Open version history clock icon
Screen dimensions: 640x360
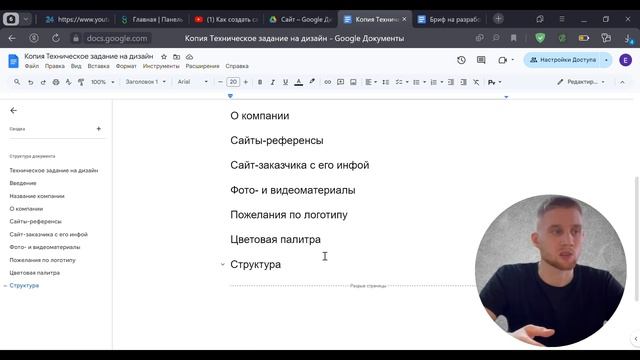461,60
